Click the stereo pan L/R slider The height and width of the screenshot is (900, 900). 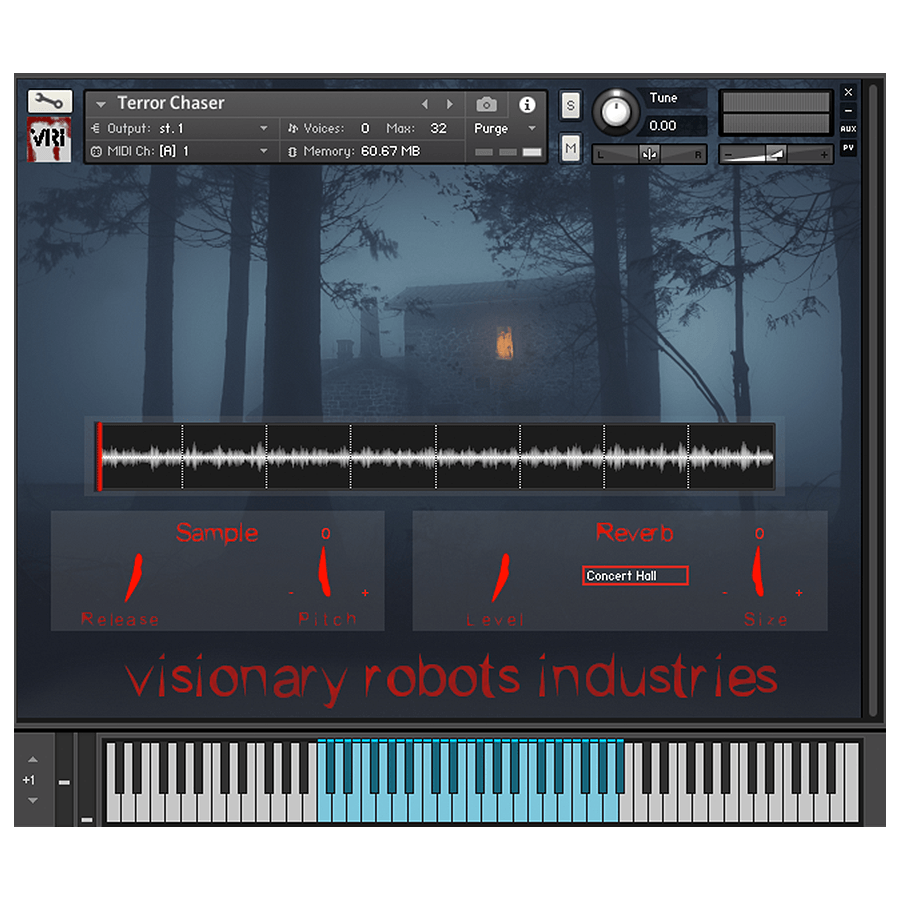650,154
